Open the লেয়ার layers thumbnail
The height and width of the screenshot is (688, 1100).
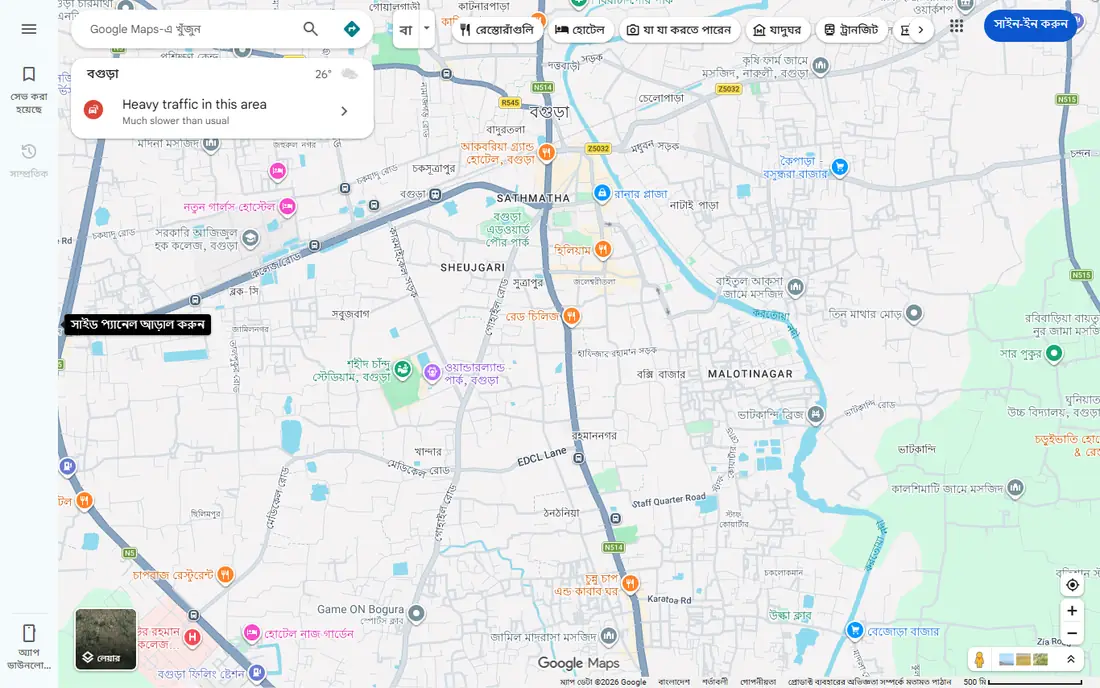coord(106,639)
